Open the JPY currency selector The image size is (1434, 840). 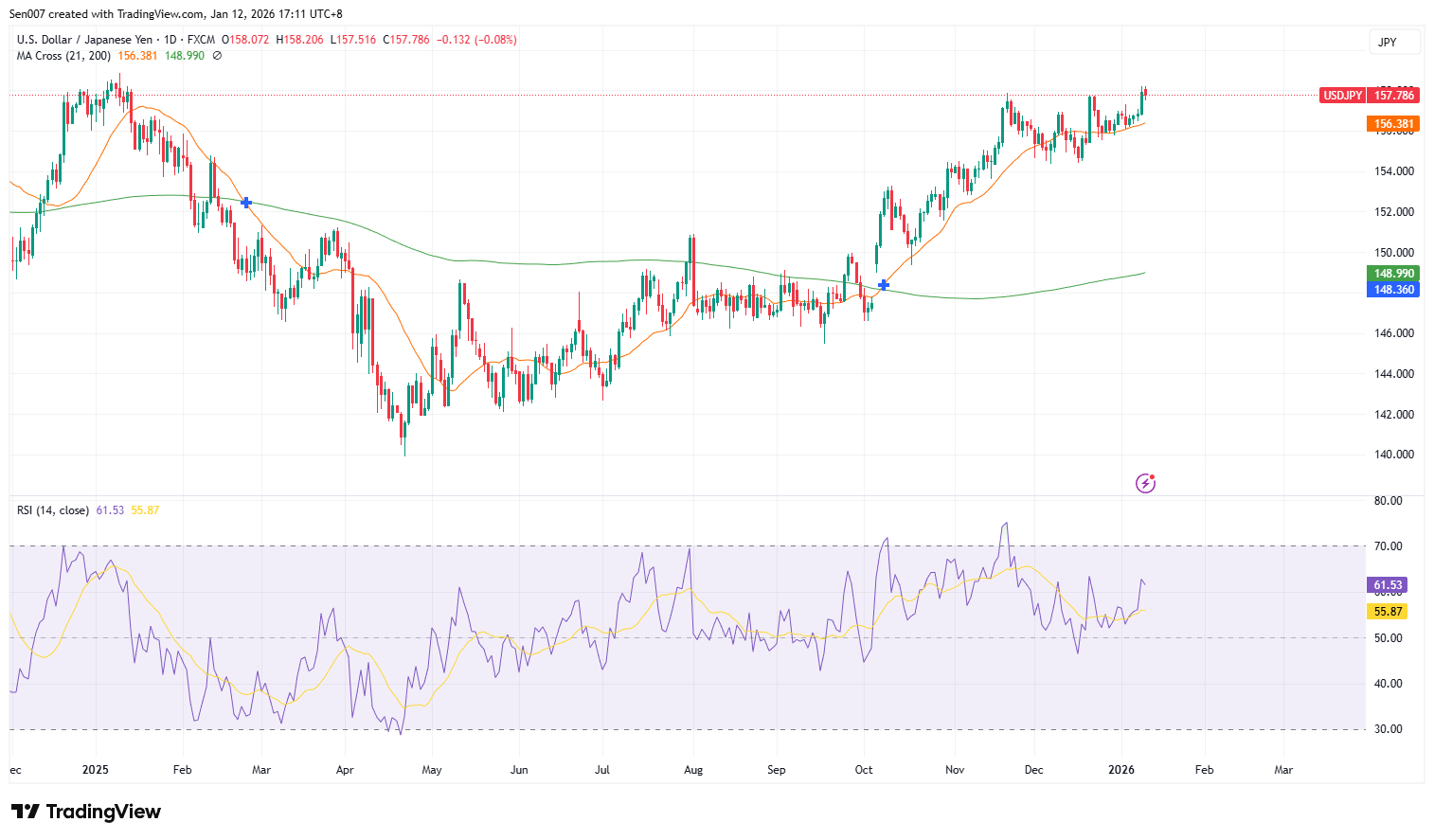[x=1393, y=42]
